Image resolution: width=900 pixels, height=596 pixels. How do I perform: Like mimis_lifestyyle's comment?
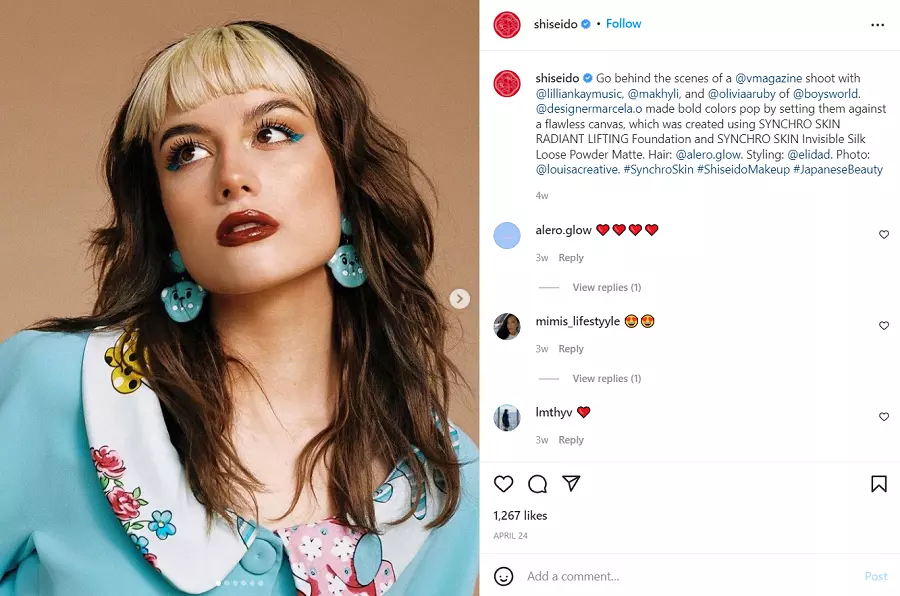pyautogui.click(x=884, y=326)
